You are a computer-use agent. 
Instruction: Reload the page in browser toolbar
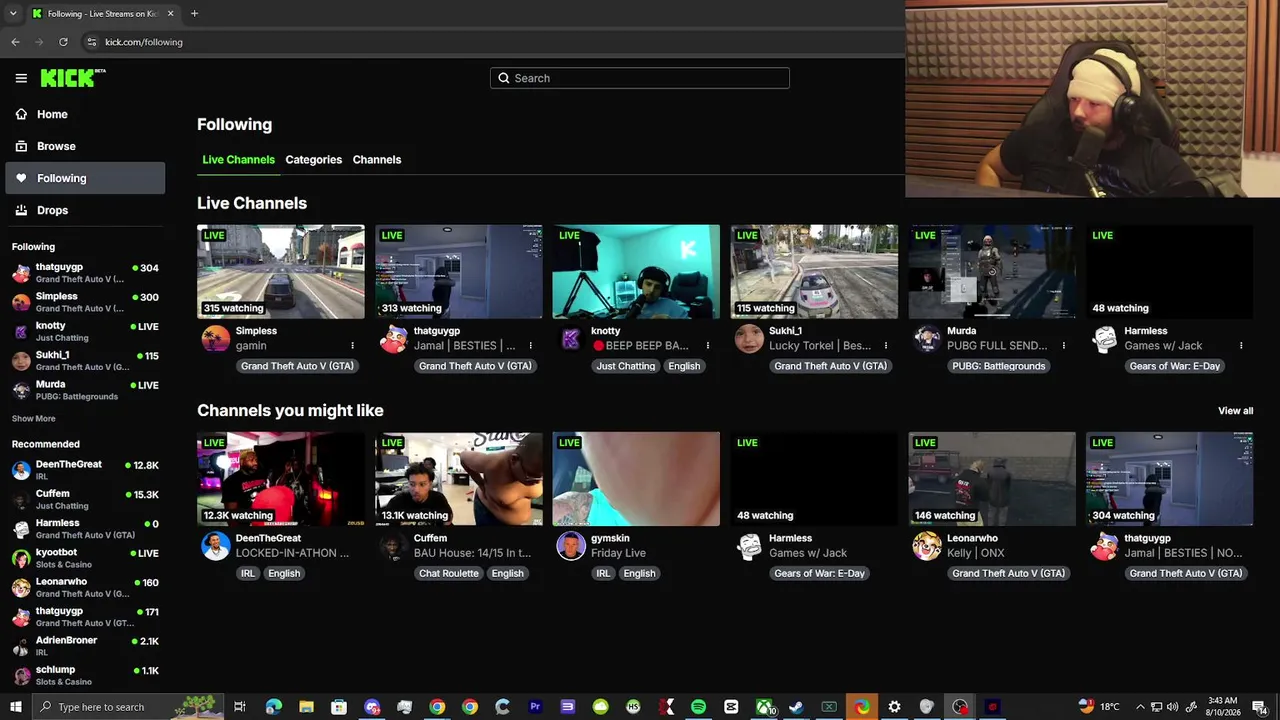point(63,42)
